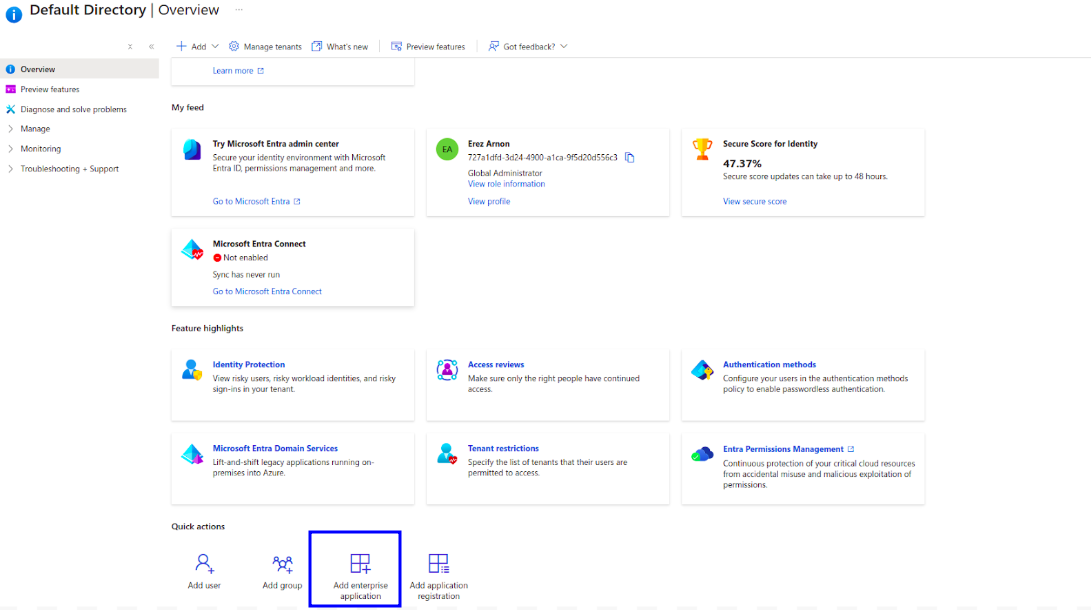Close the sidebar search with X icon
Viewport: 1091px width, 610px height.
pos(130,47)
